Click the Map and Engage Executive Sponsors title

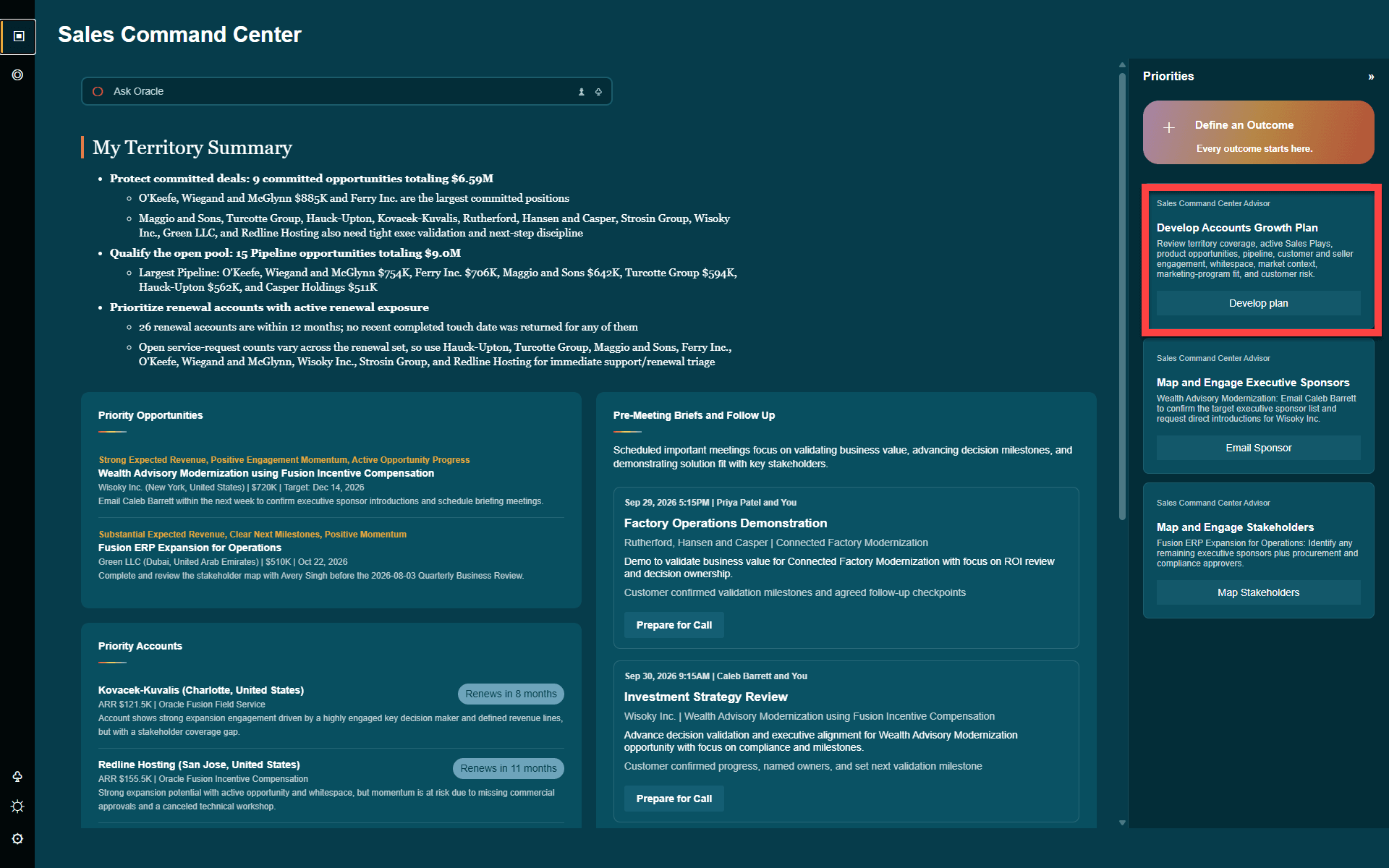[x=1253, y=383]
